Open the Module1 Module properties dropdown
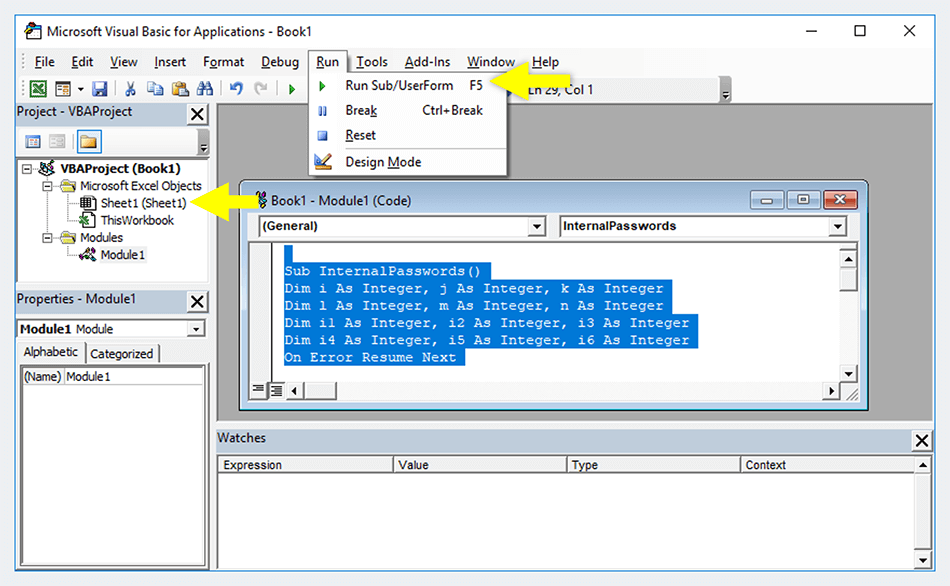The width and height of the screenshot is (950, 586). (x=196, y=329)
